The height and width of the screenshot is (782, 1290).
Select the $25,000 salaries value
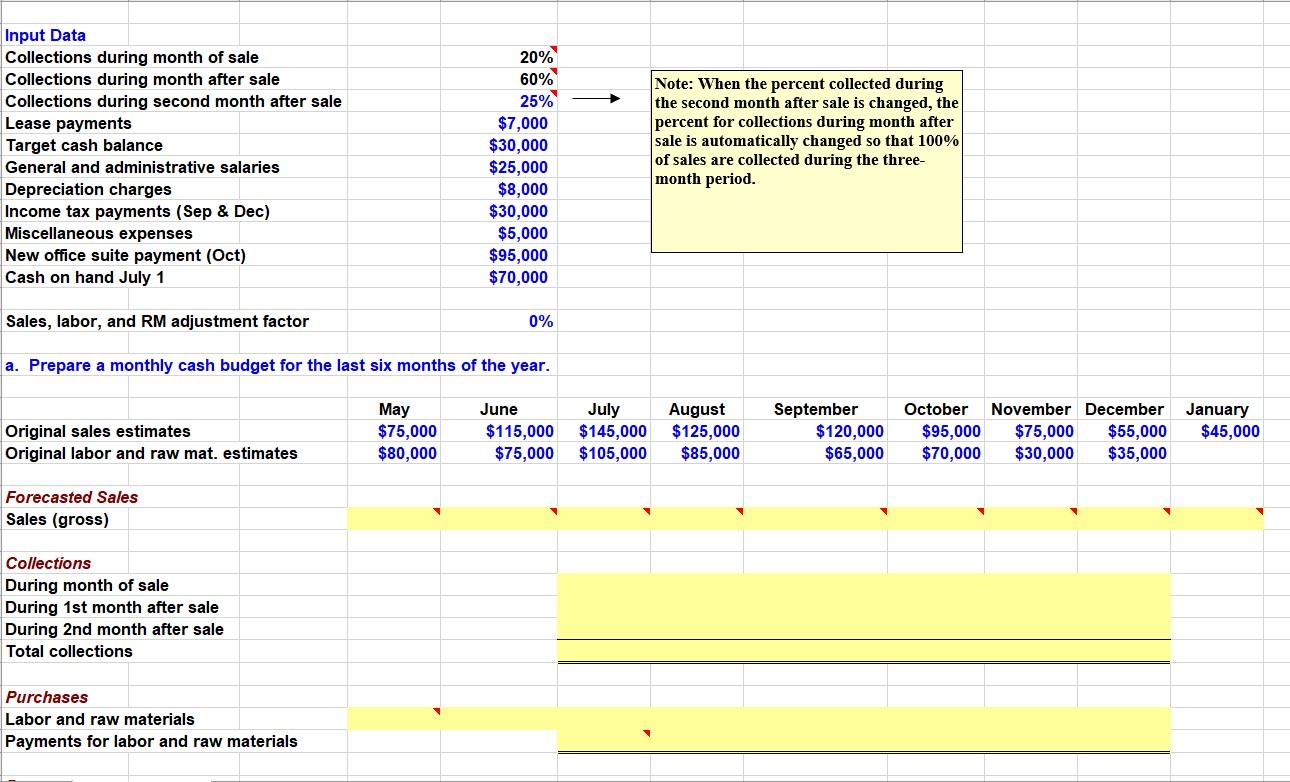[x=518, y=167]
